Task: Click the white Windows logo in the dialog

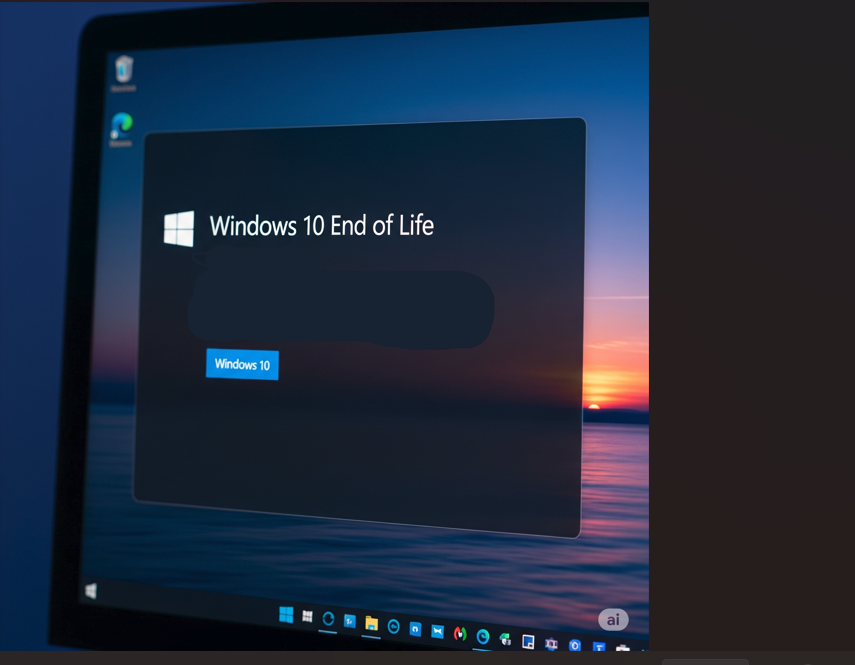Action: [x=179, y=228]
